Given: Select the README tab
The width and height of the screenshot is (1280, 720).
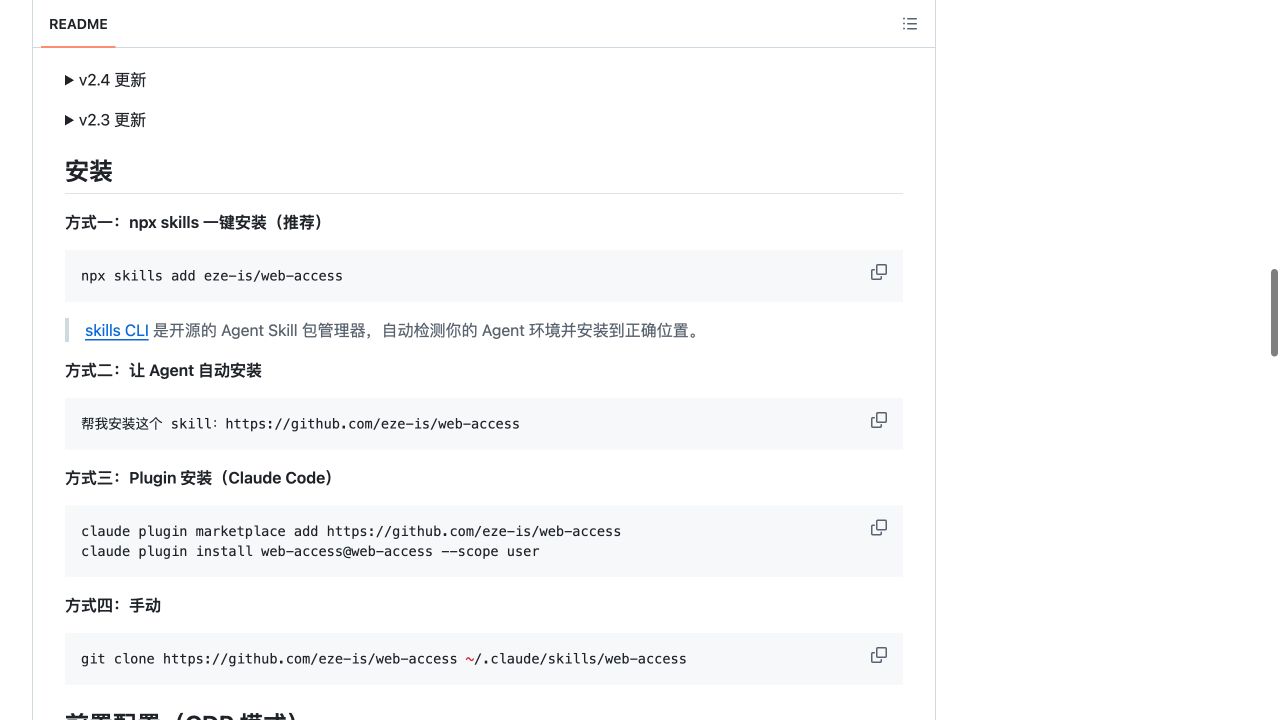Looking at the screenshot, I should 78,24.
